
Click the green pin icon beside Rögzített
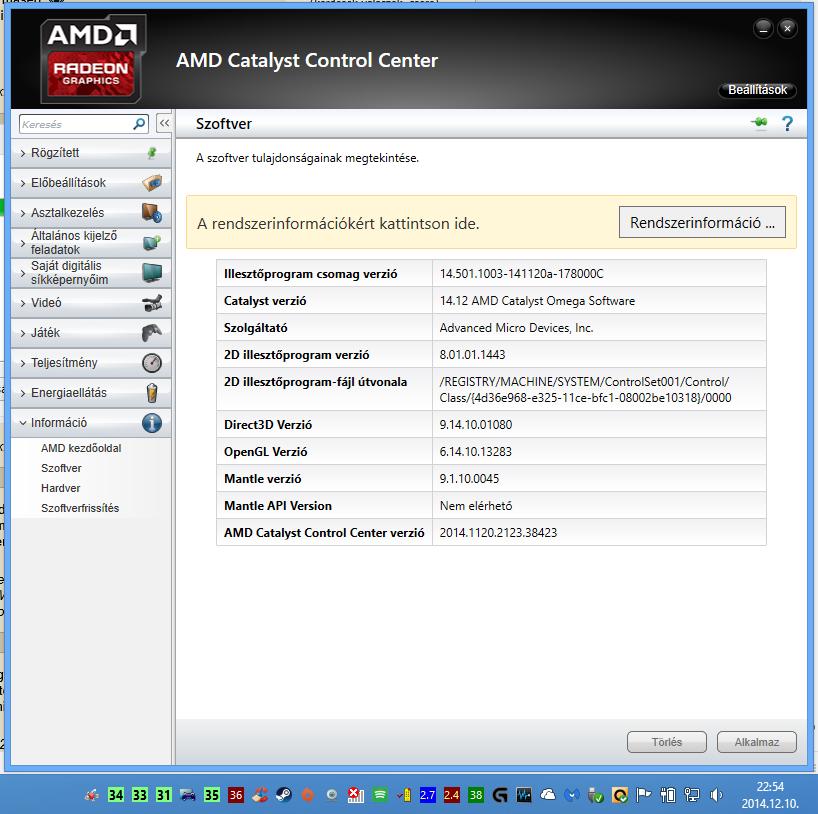(x=152, y=153)
